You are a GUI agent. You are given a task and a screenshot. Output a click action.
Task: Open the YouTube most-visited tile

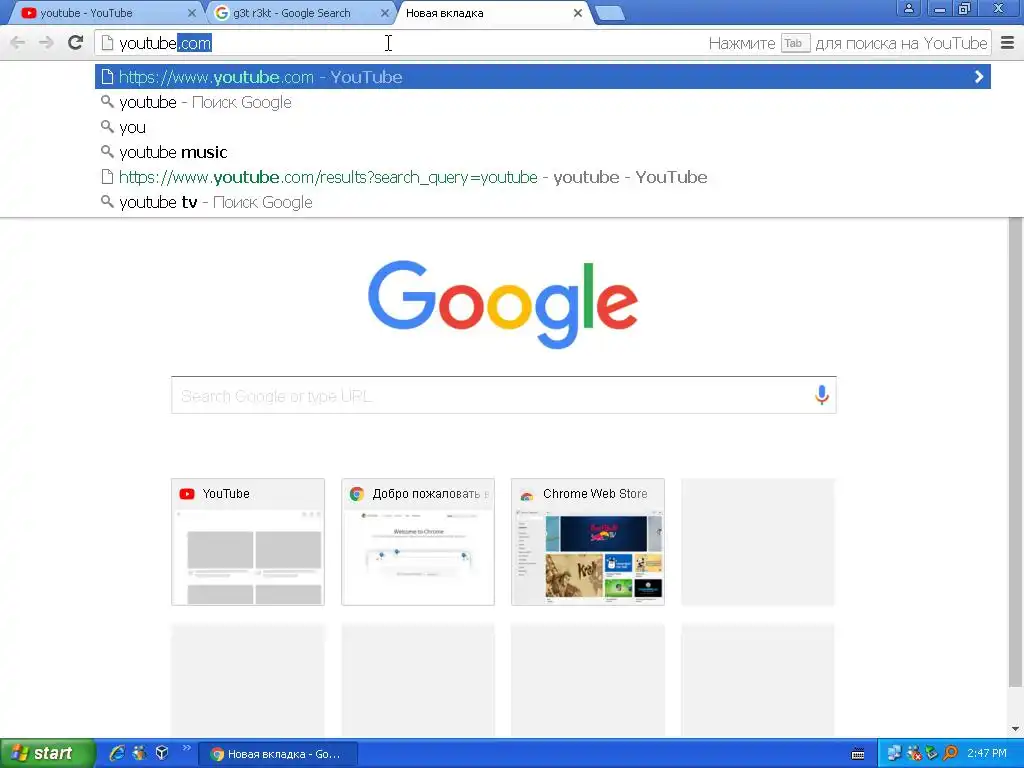coord(248,542)
